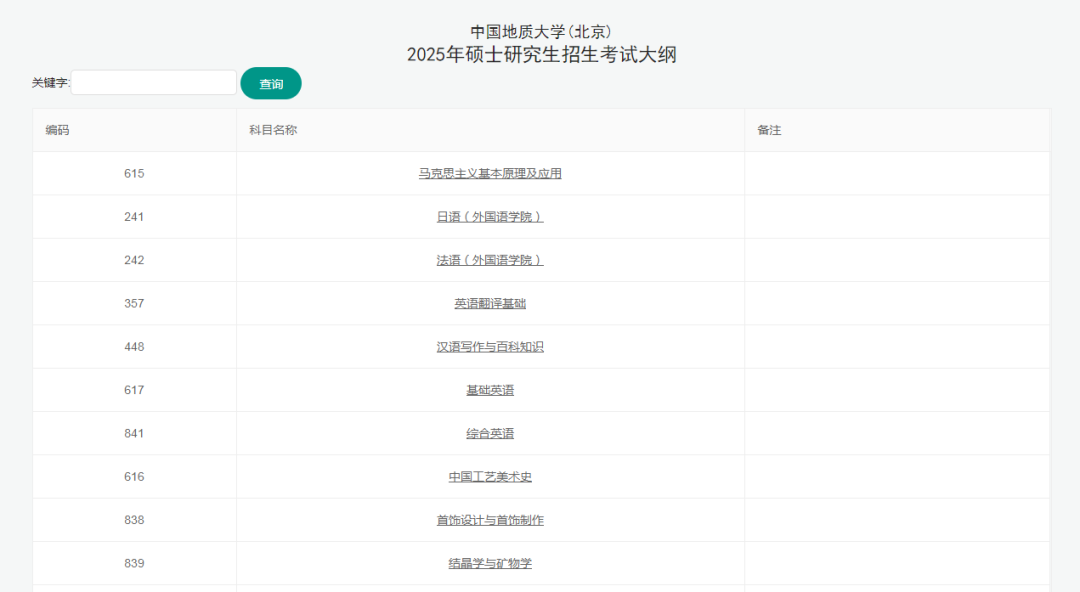Select code cell 241
The height and width of the screenshot is (592, 1080).
point(134,217)
